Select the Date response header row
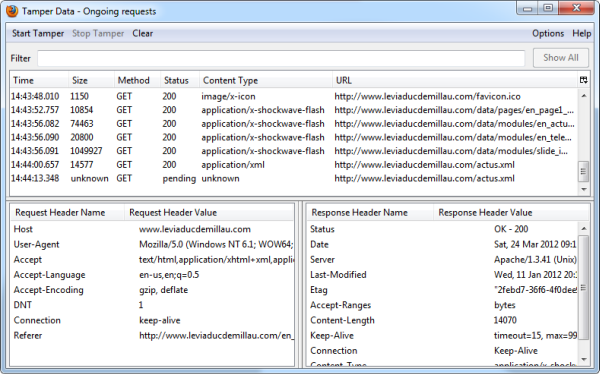 point(443,245)
